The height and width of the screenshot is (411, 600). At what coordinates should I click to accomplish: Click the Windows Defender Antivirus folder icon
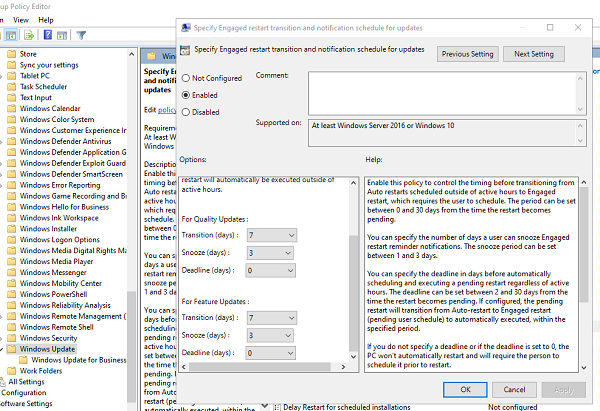coord(12,141)
